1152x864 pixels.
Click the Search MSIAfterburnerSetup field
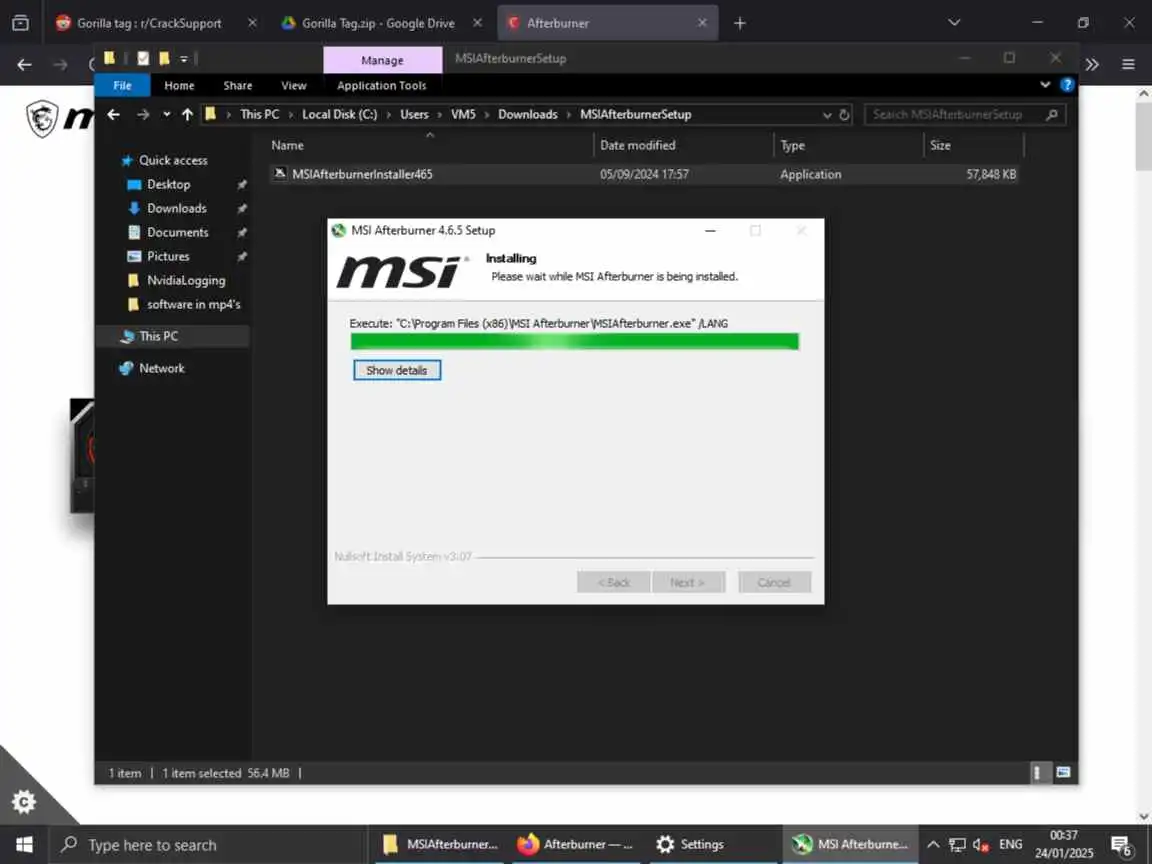point(965,115)
